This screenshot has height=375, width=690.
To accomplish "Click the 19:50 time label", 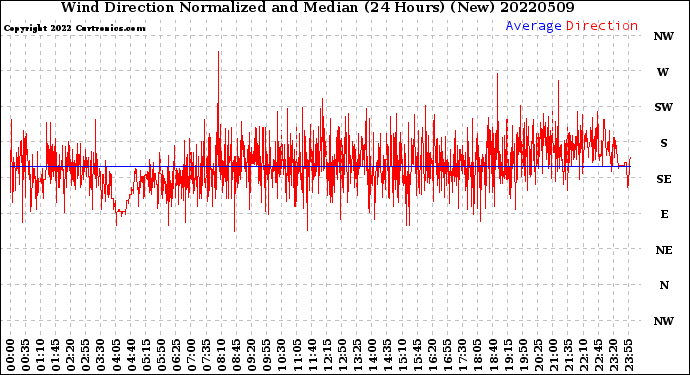I will [x=523, y=355].
